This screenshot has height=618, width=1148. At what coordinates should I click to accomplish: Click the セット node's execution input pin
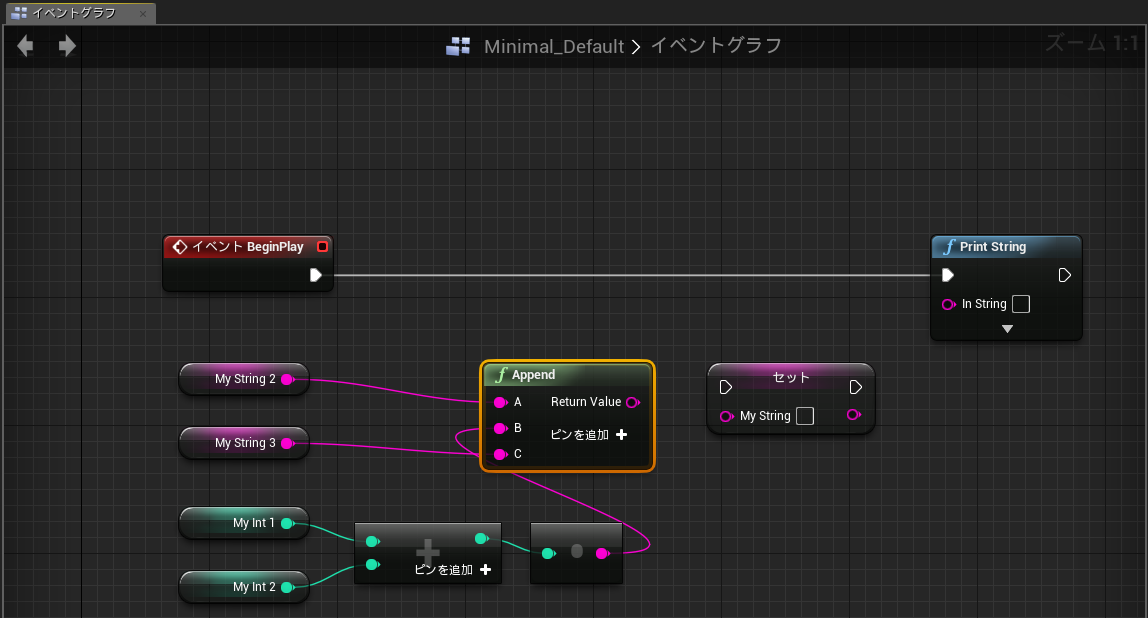click(726, 387)
